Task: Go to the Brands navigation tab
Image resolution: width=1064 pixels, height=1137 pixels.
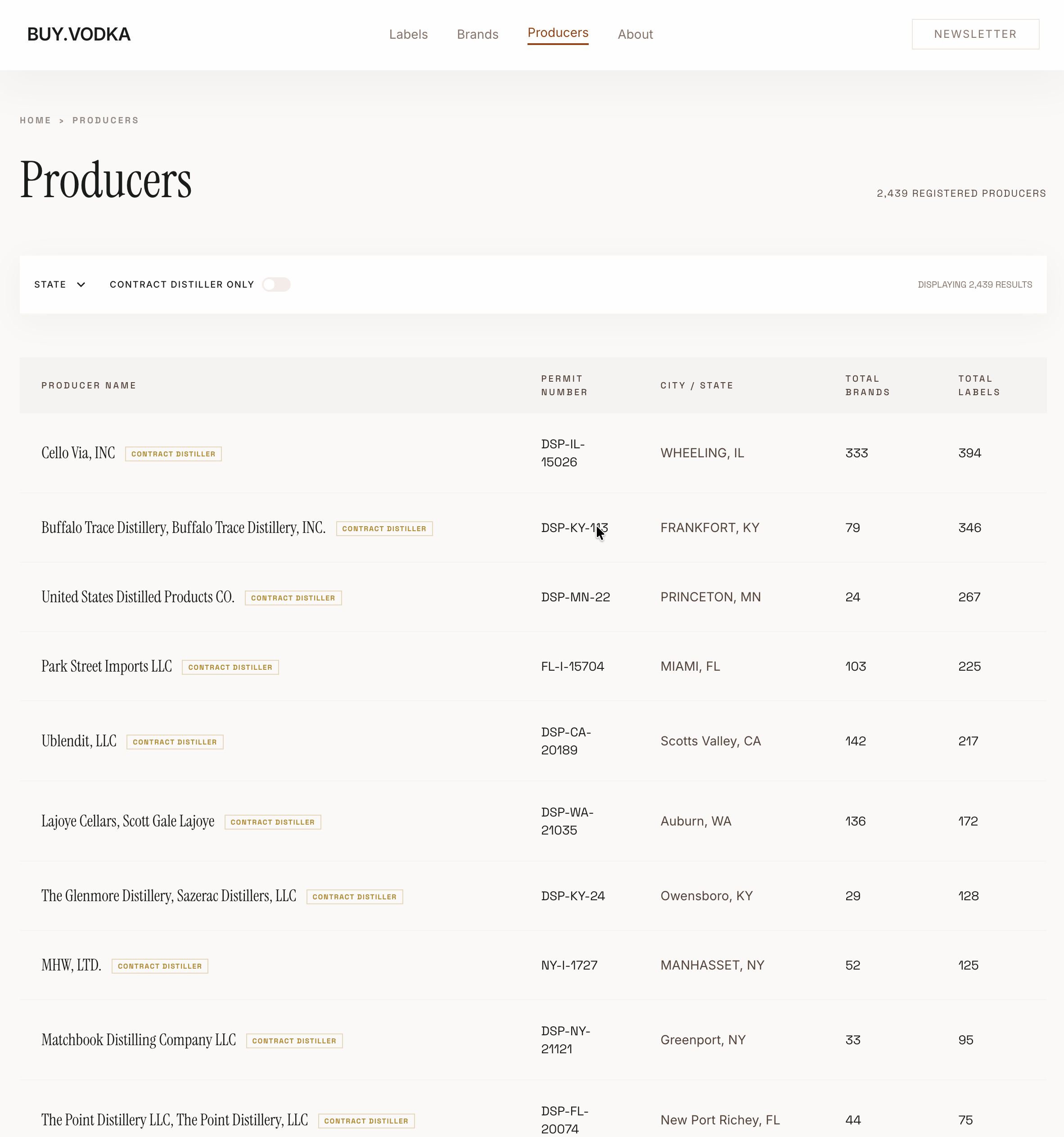Action: tap(478, 34)
